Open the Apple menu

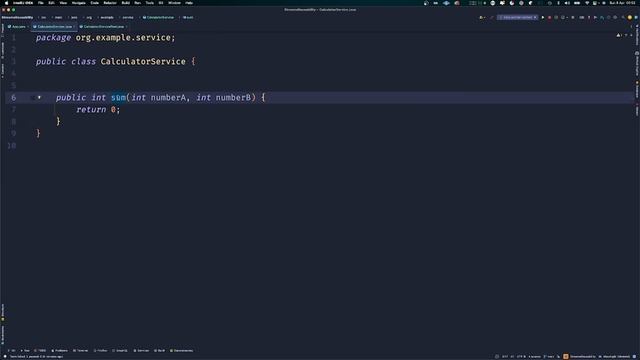(6, 3)
